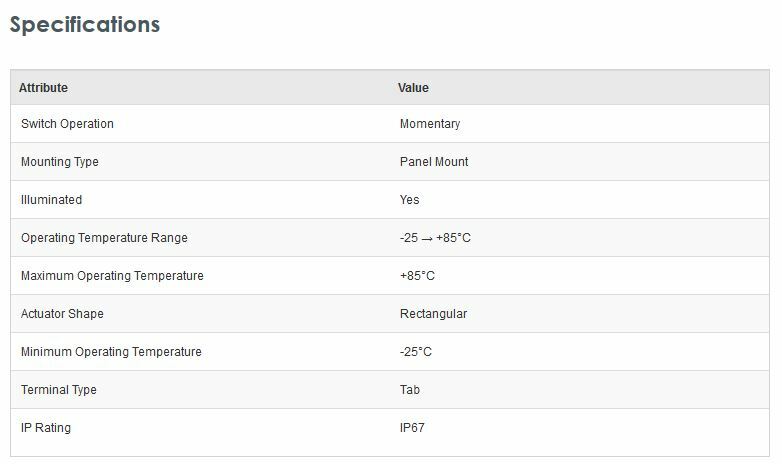The height and width of the screenshot is (464, 782).
Task: Click the Rectangular value cell
Action: click(x=433, y=314)
